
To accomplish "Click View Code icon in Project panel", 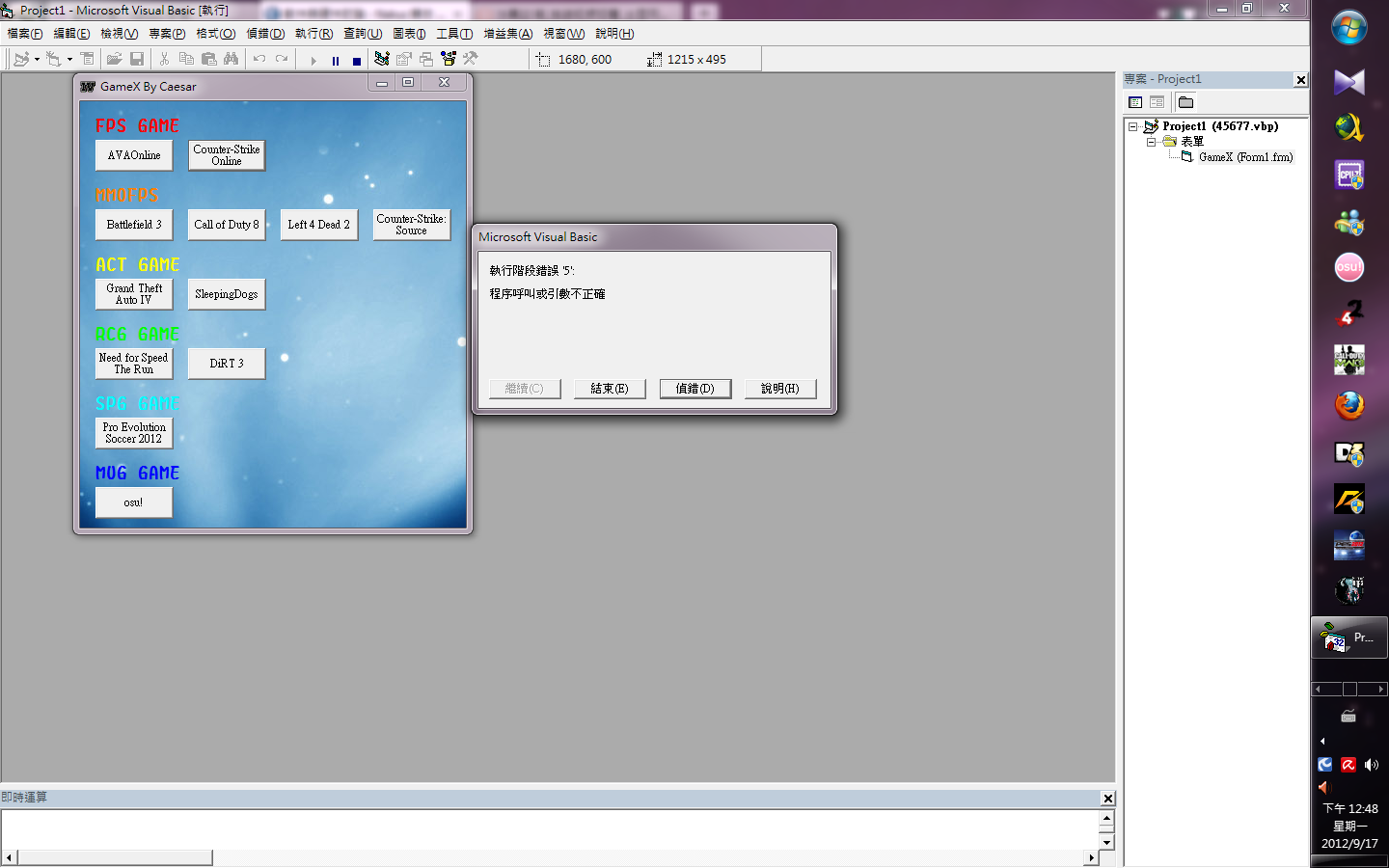I will [x=1135, y=102].
